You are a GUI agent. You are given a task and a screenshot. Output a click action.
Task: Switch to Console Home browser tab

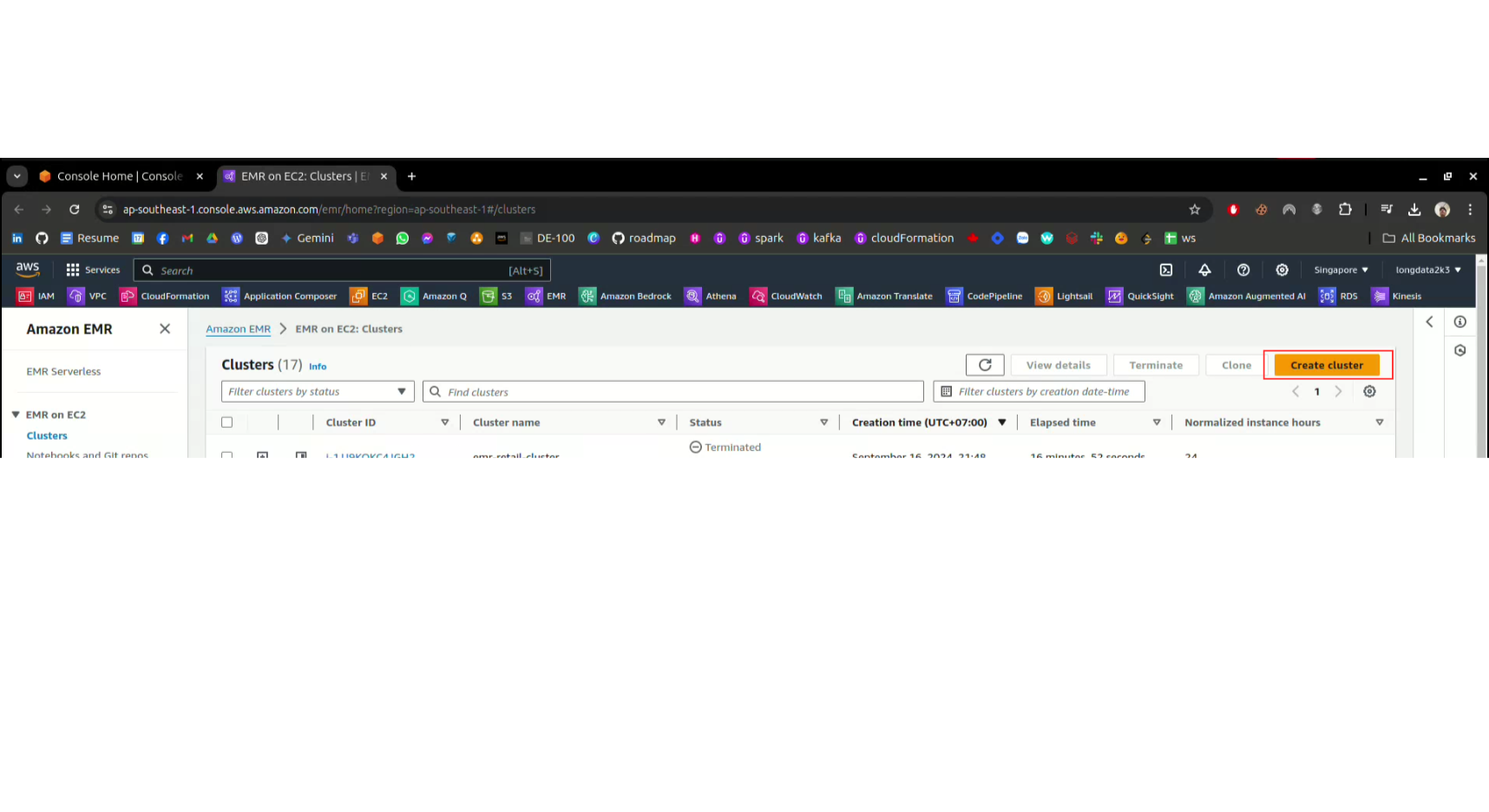(120, 176)
